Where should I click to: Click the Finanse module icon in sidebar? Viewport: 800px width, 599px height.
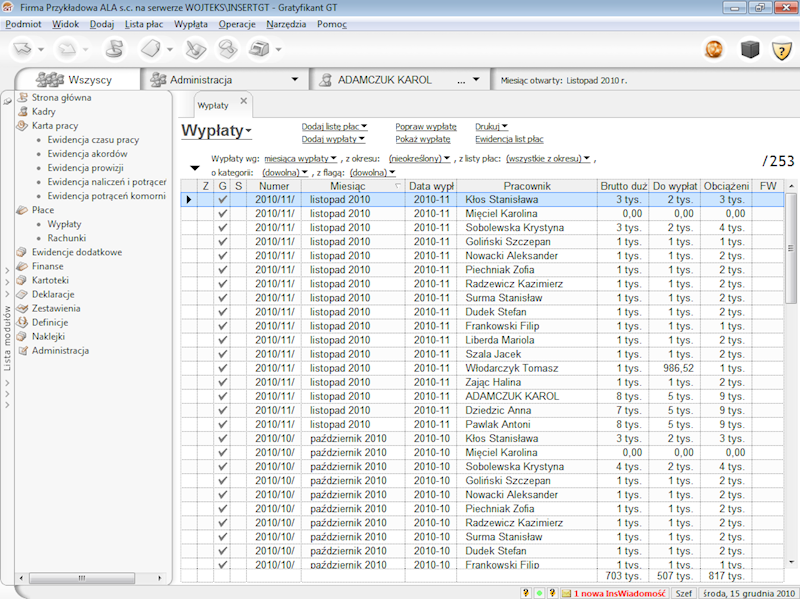click(x=24, y=266)
